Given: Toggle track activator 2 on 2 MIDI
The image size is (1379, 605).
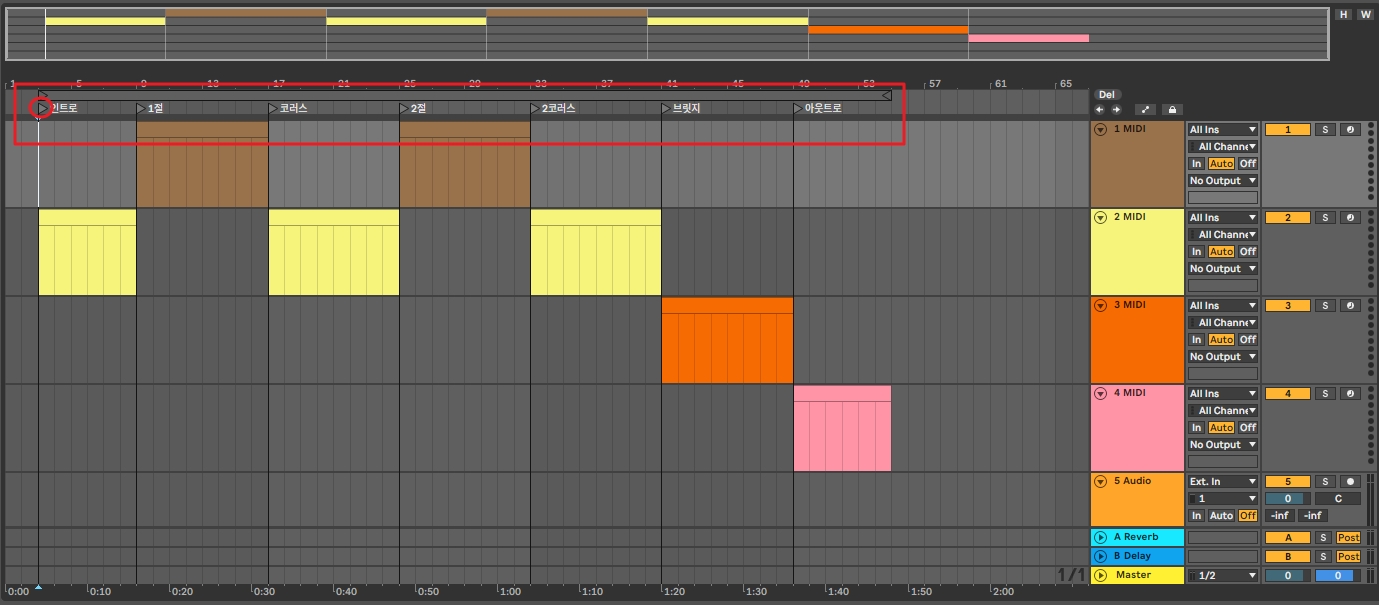Looking at the screenshot, I should coord(1287,218).
